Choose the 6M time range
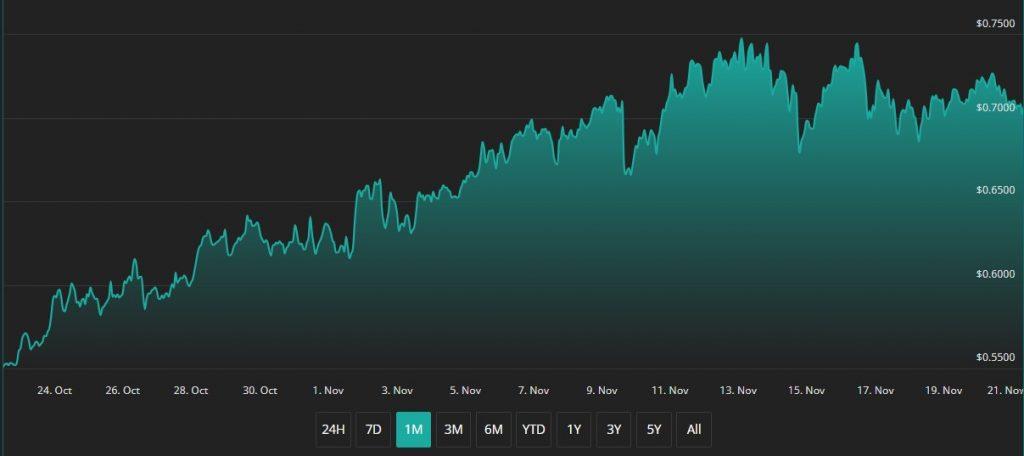 point(493,430)
